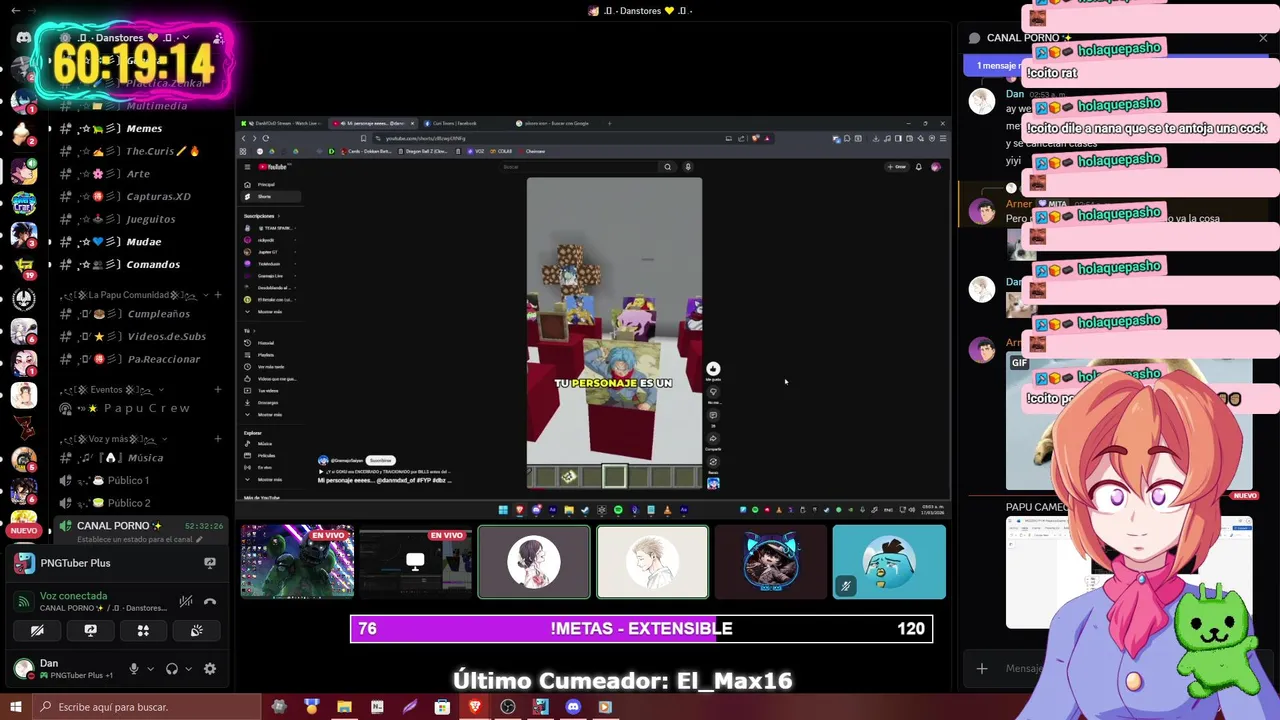Turn on camera in voice panel
1280x720 pixels.
37,630
